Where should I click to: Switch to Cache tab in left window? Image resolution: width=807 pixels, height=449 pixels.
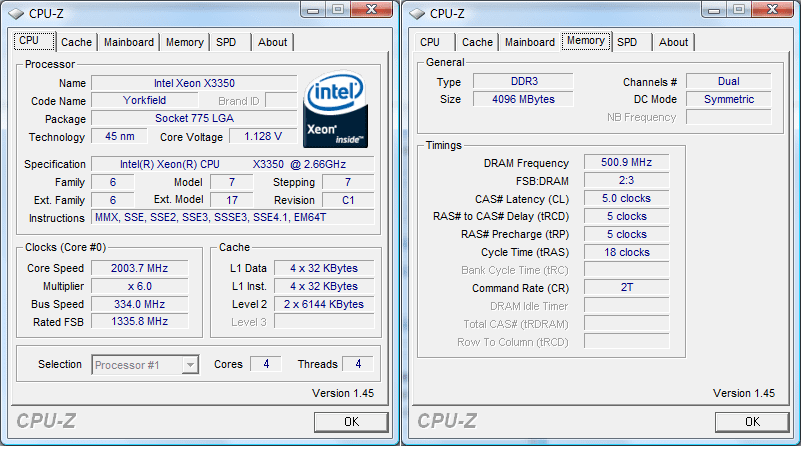[x=76, y=42]
